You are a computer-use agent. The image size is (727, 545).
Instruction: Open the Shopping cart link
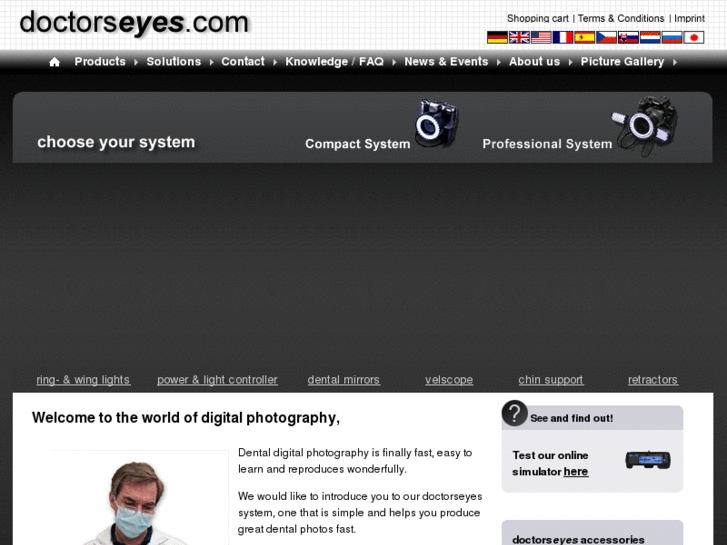(x=537, y=19)
